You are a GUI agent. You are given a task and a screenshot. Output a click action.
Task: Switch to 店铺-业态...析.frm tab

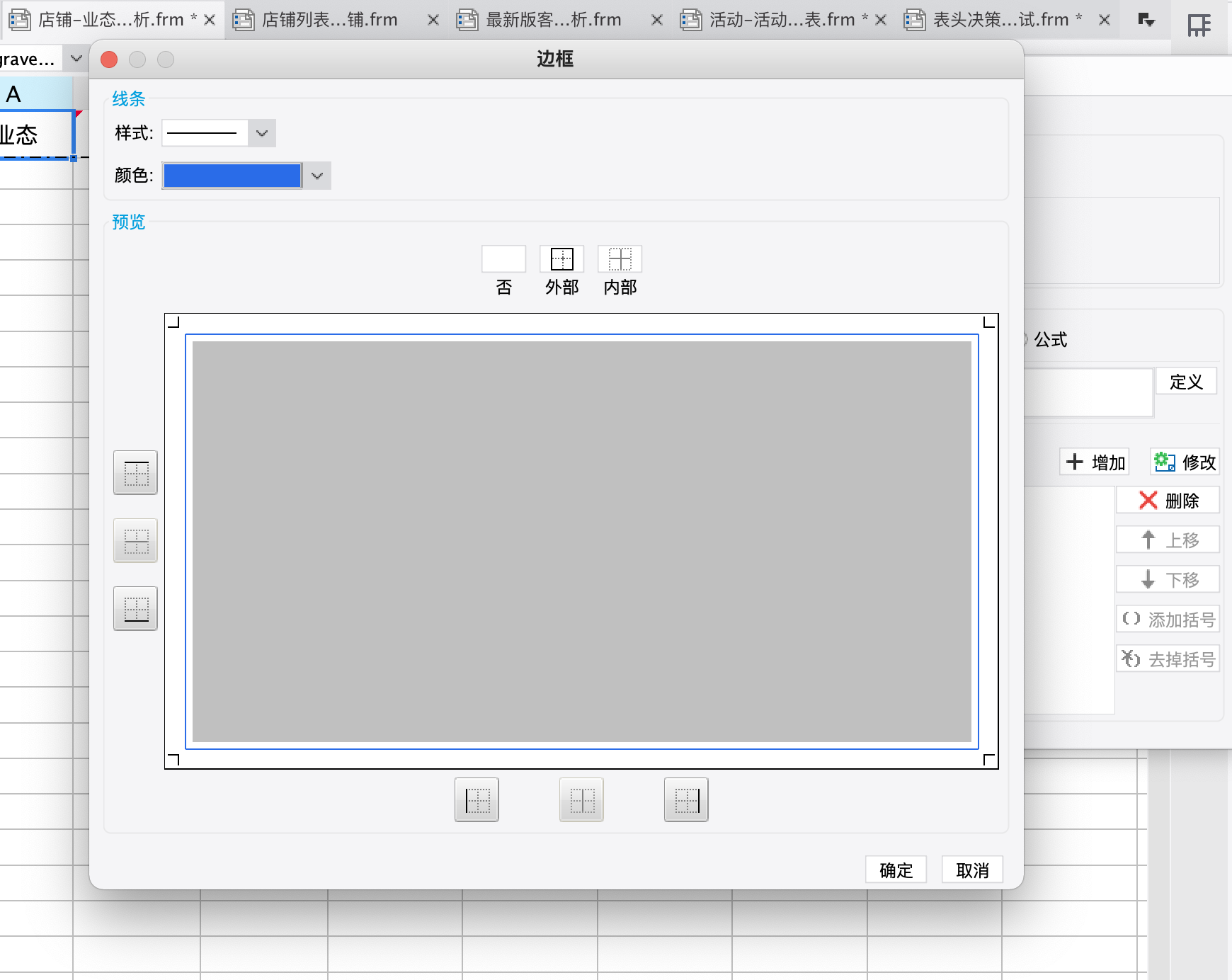click(x=110, y=20)
